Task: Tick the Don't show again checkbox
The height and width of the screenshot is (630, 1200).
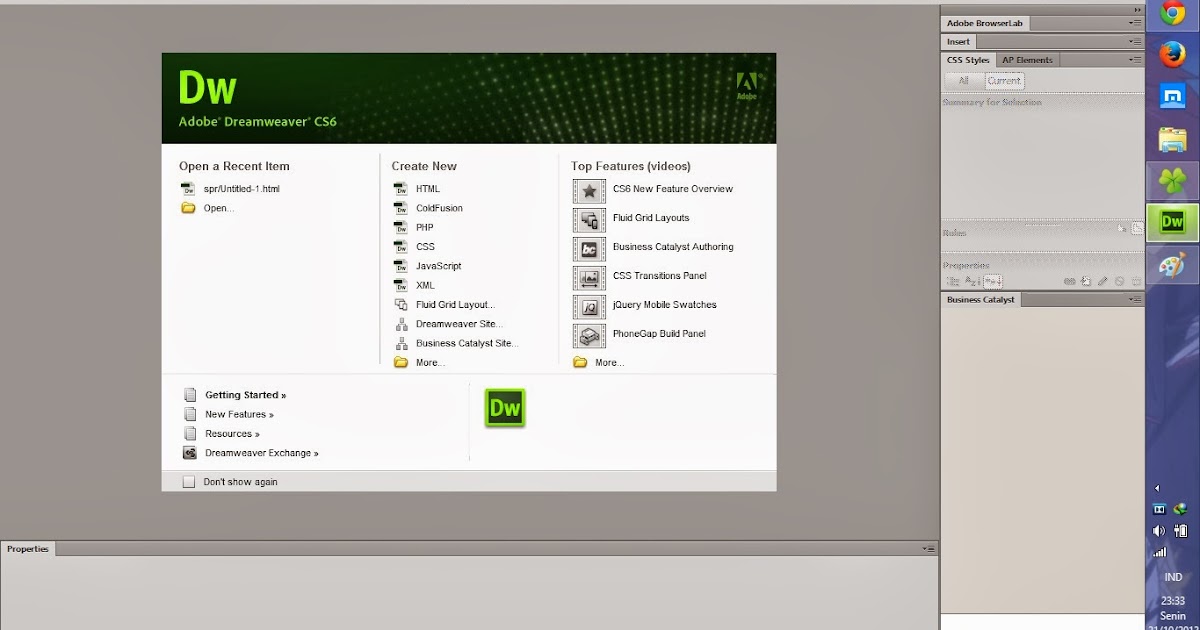Action: 189,482
